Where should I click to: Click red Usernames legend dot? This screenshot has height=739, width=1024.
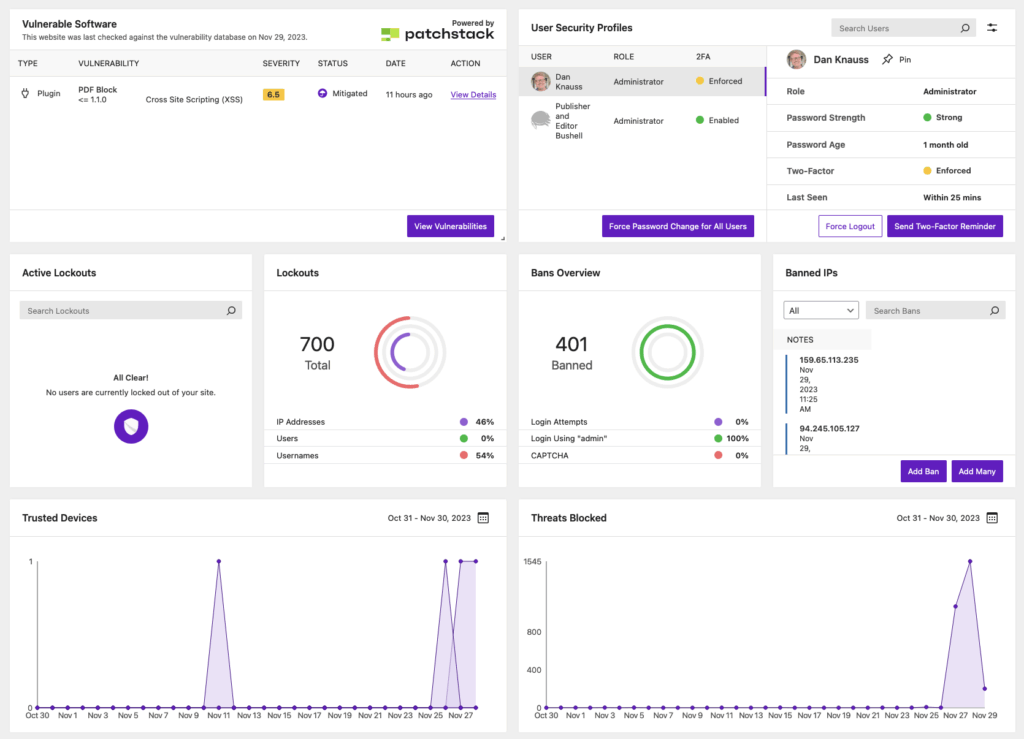(464, 456)
